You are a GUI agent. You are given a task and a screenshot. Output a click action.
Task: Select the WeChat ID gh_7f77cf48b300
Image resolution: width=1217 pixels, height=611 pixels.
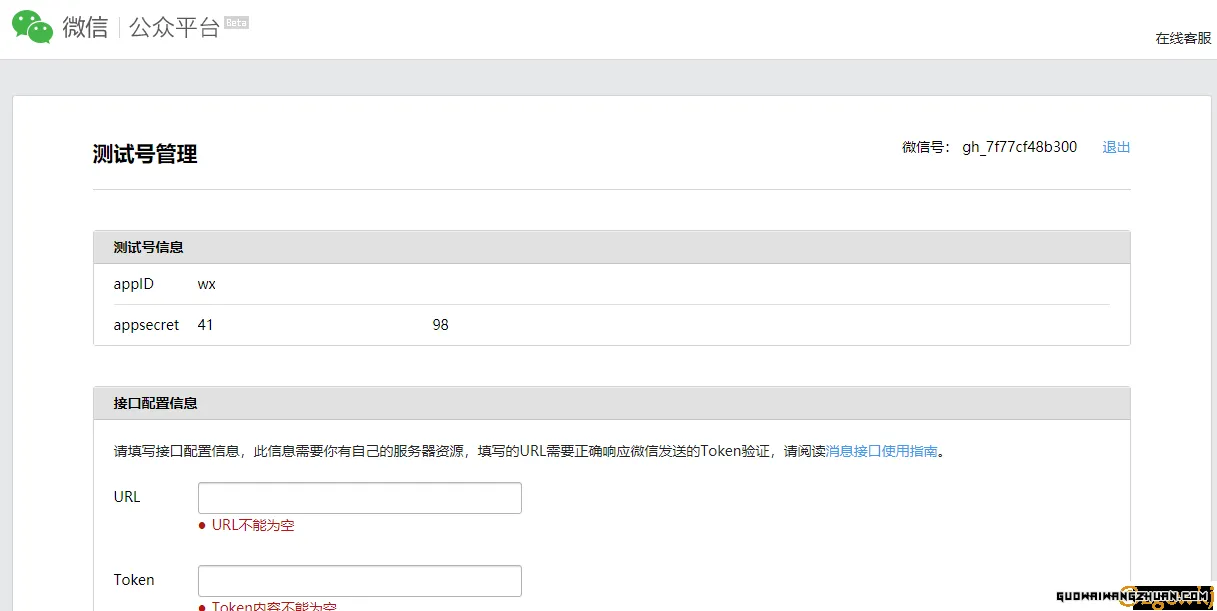1020,147
